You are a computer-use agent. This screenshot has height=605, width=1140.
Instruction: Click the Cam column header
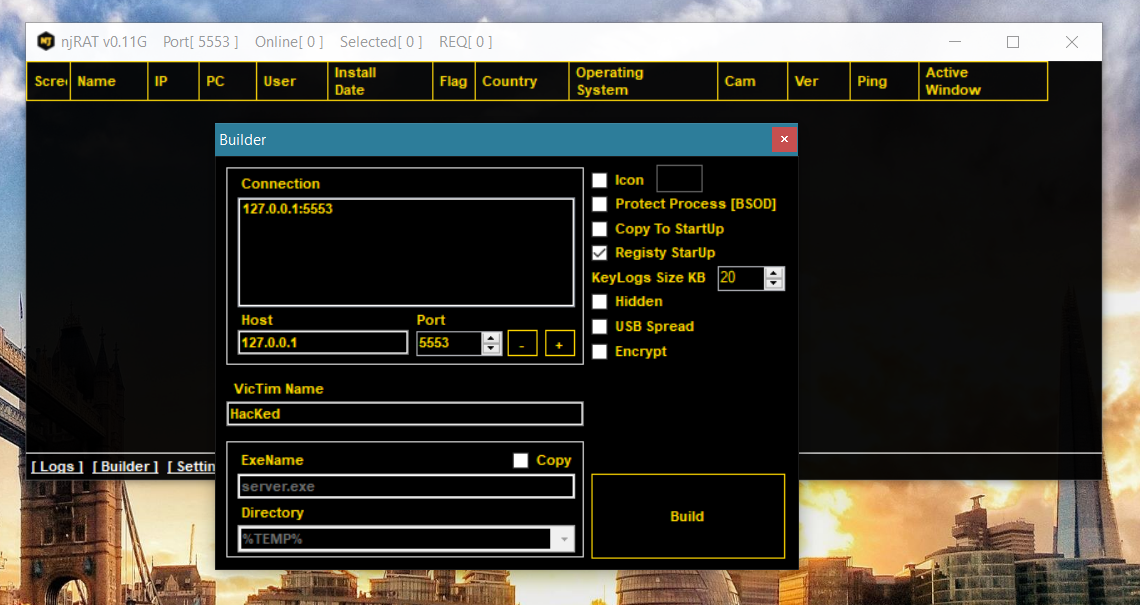[x=752, y=81]
